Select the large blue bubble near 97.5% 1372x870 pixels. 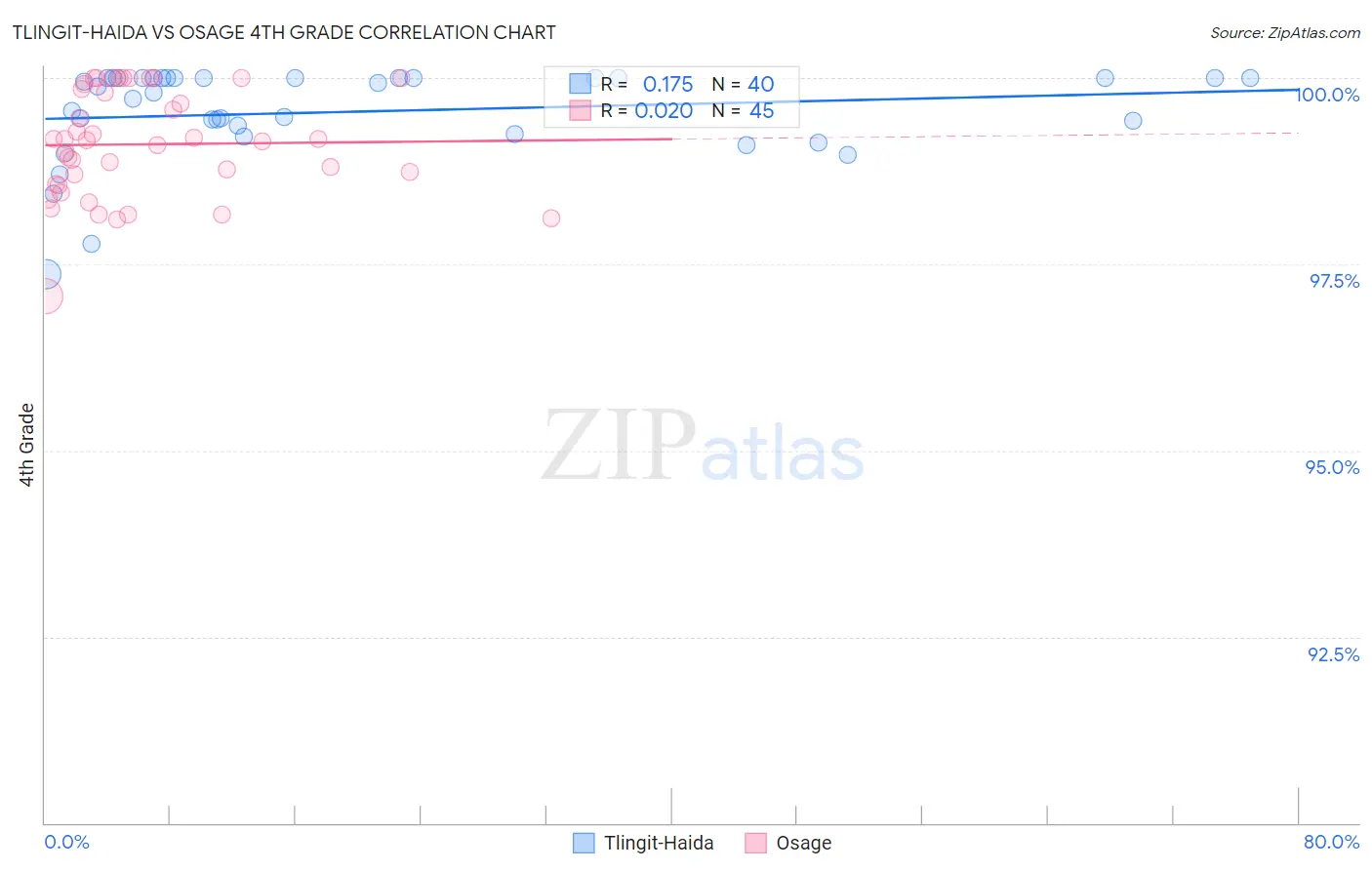pos(44,275)
